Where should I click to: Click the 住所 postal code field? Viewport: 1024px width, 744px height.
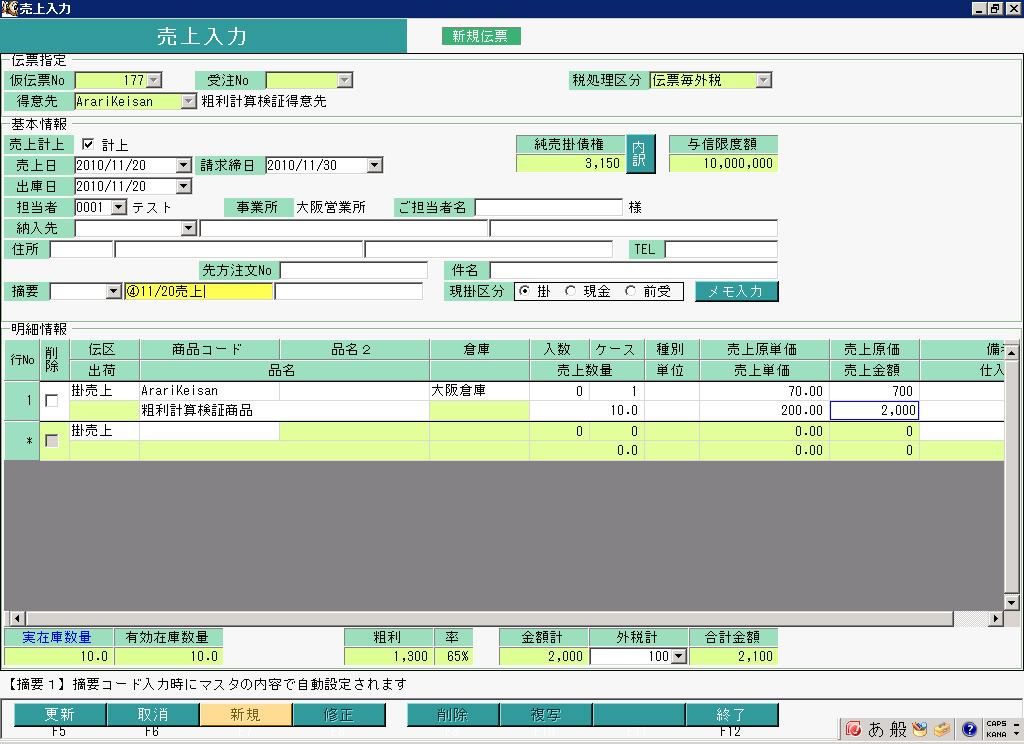pos(82,249)
